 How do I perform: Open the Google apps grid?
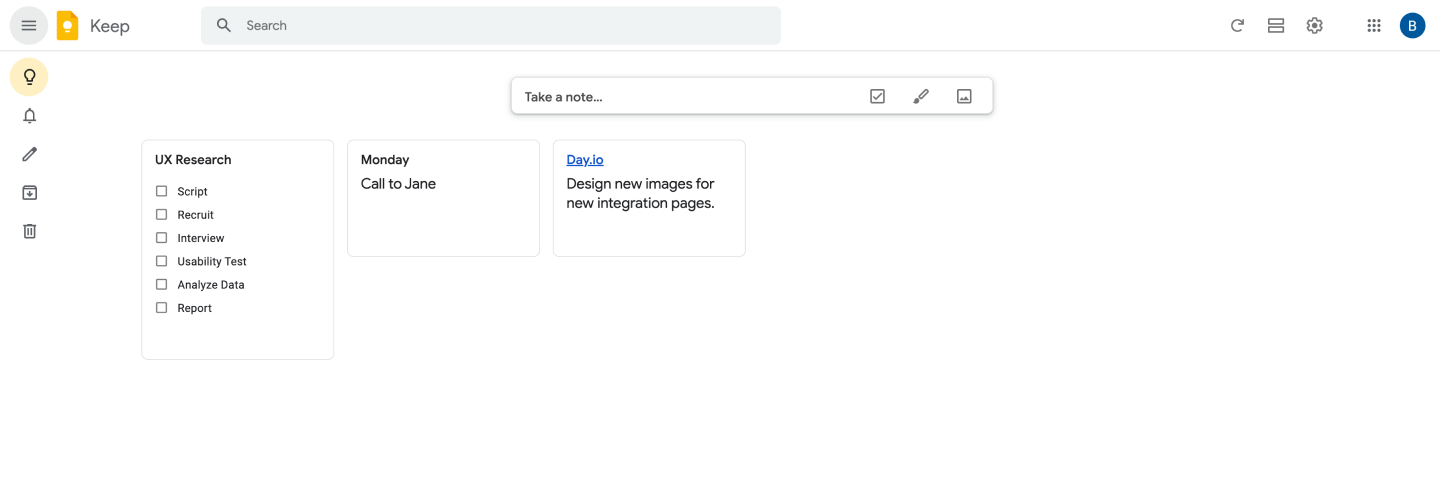(1374, 26)
